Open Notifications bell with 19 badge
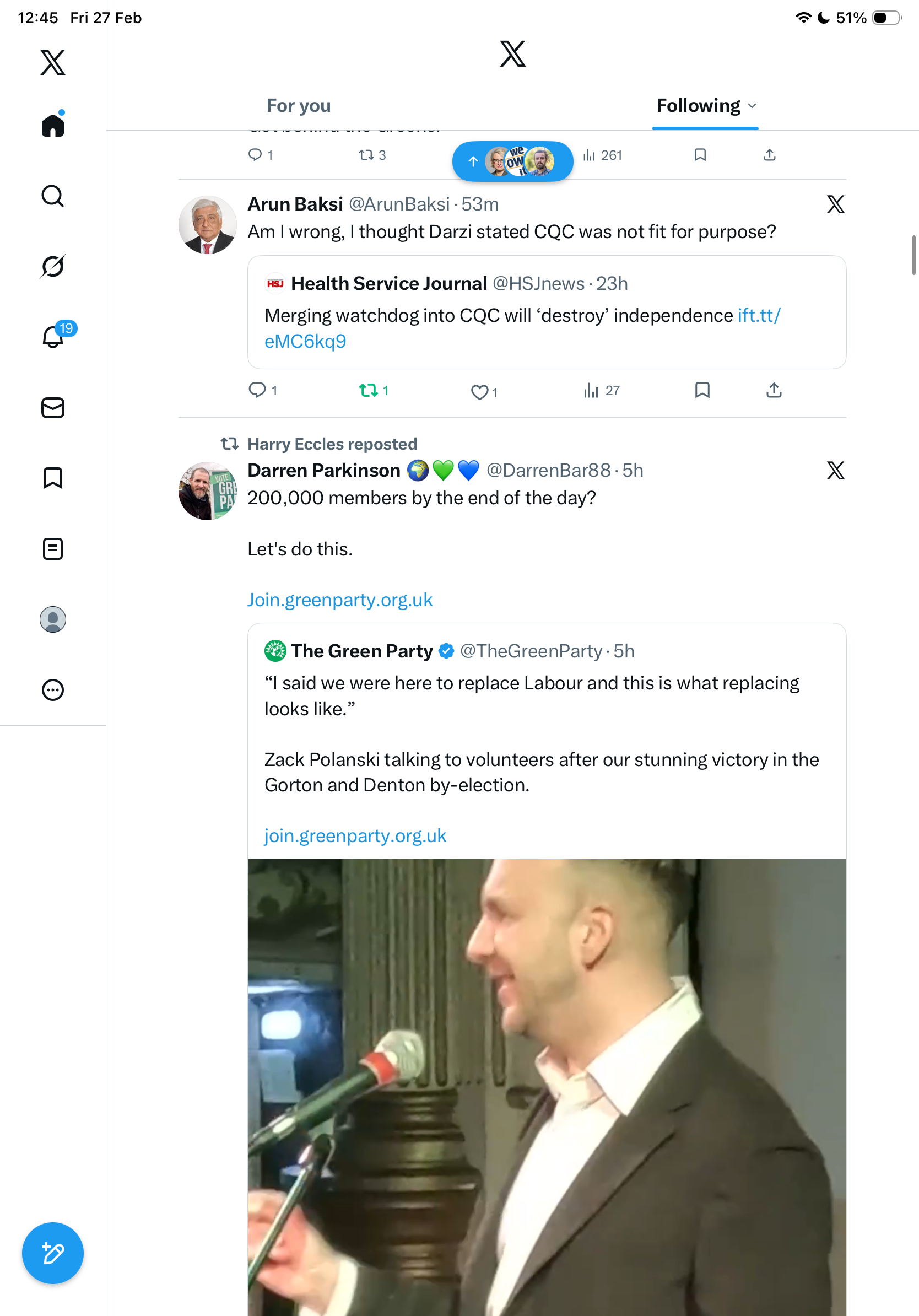This screenshot has height=1316, width=919. click(x=53, y=337)
